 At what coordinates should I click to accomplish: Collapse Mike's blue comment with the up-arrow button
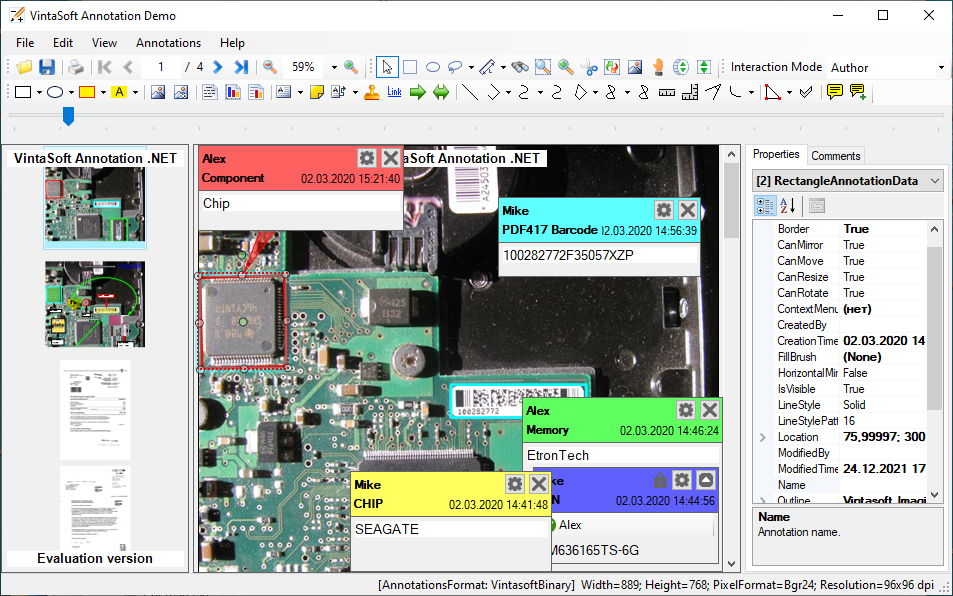coord(706,480)
